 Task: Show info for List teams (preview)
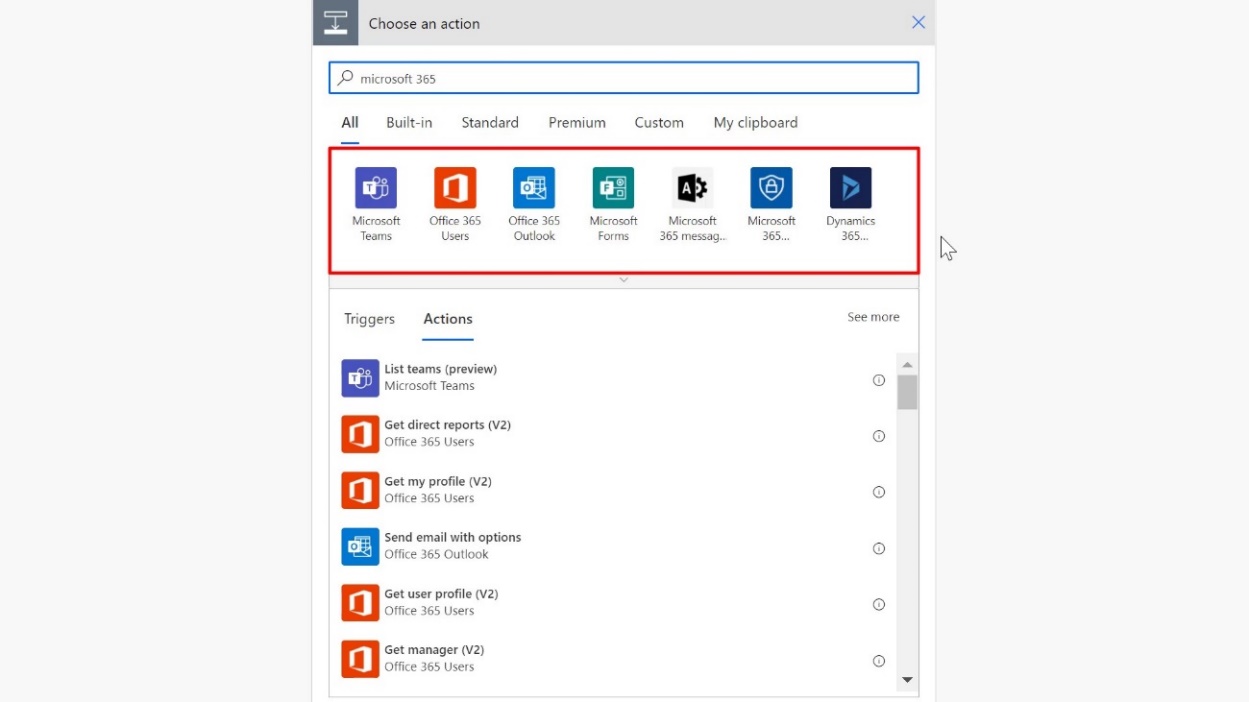click(x=879, y=380)
